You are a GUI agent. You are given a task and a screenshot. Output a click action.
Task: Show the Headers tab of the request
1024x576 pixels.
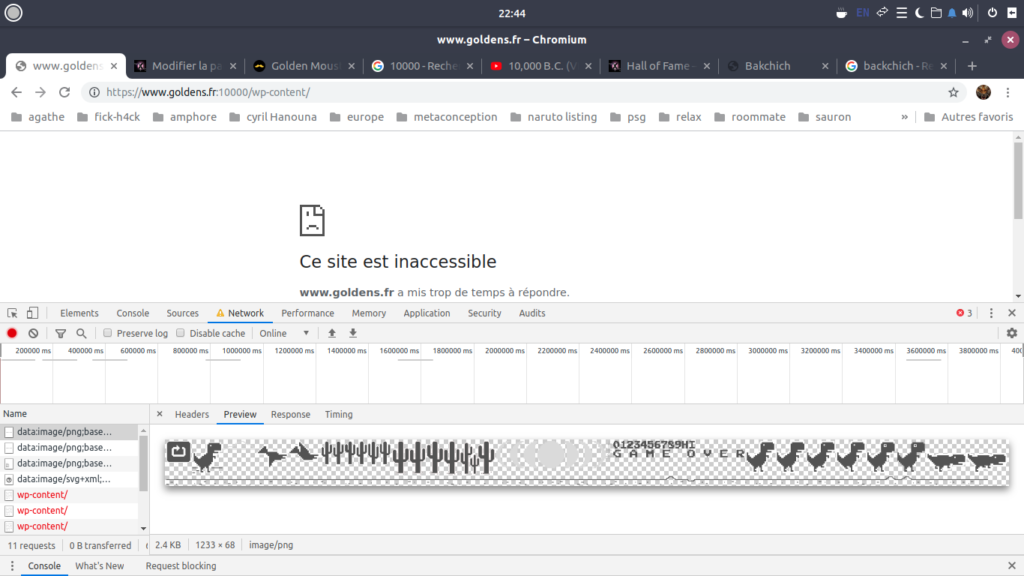(x=192, y=414)
